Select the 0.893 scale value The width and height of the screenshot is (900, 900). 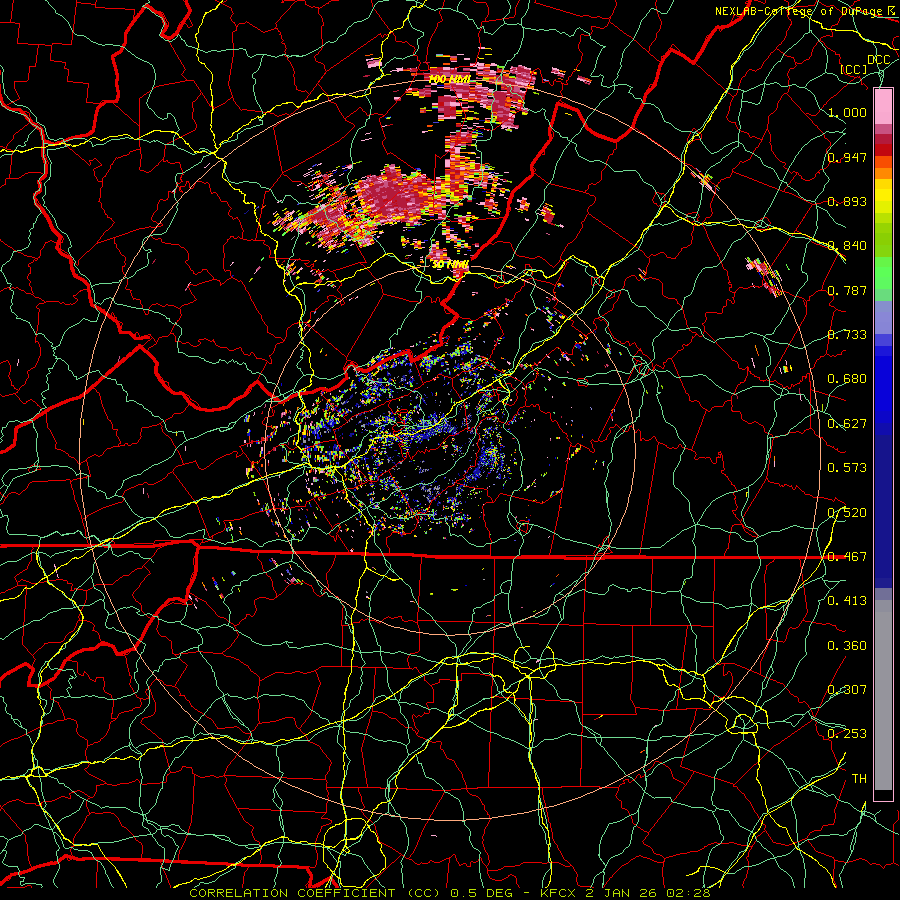pyautogui.click(x=847, y=201)
